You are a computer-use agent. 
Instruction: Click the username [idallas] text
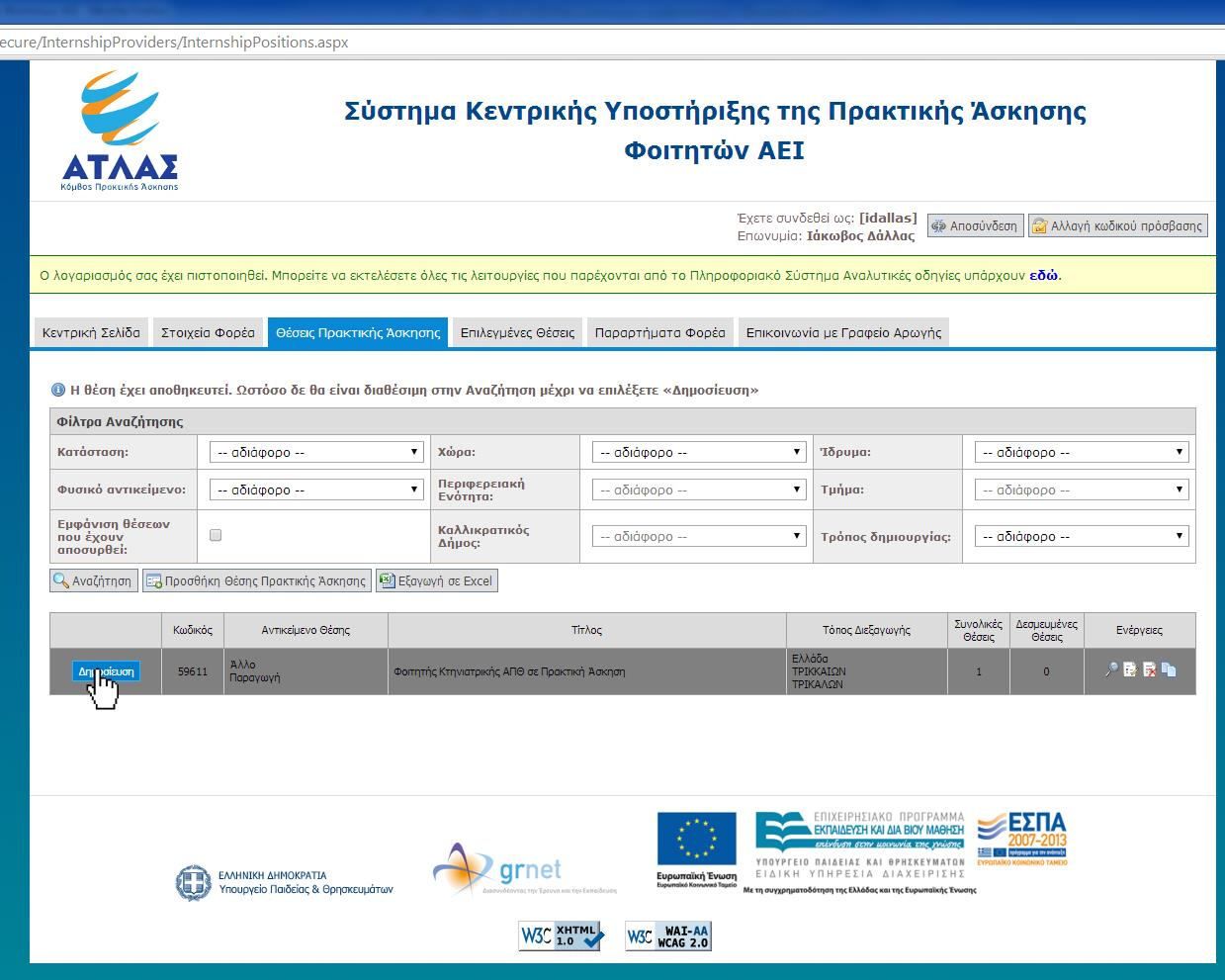pos(888,218)
